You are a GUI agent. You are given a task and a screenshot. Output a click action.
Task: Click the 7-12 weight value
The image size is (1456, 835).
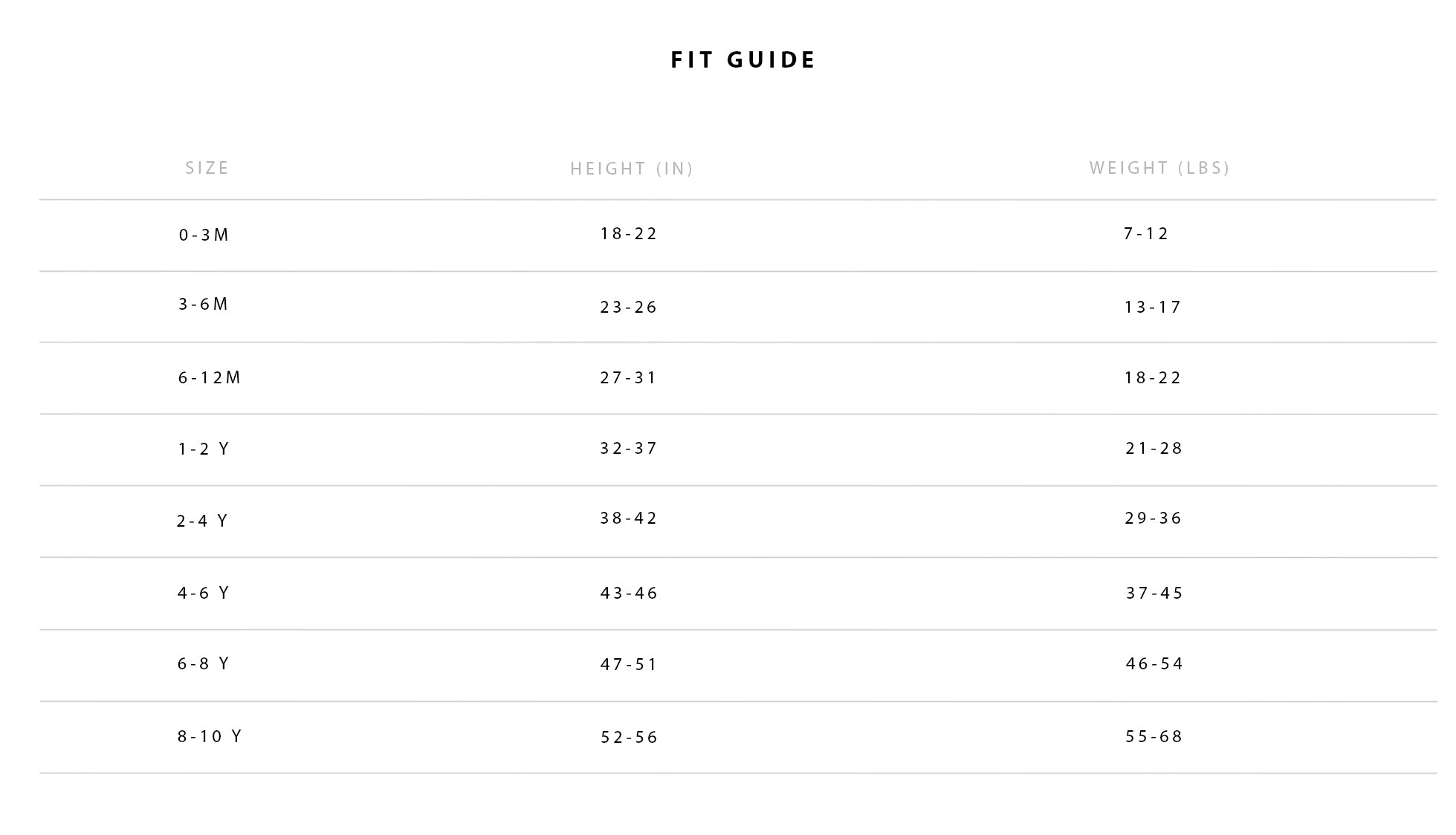1146,233
